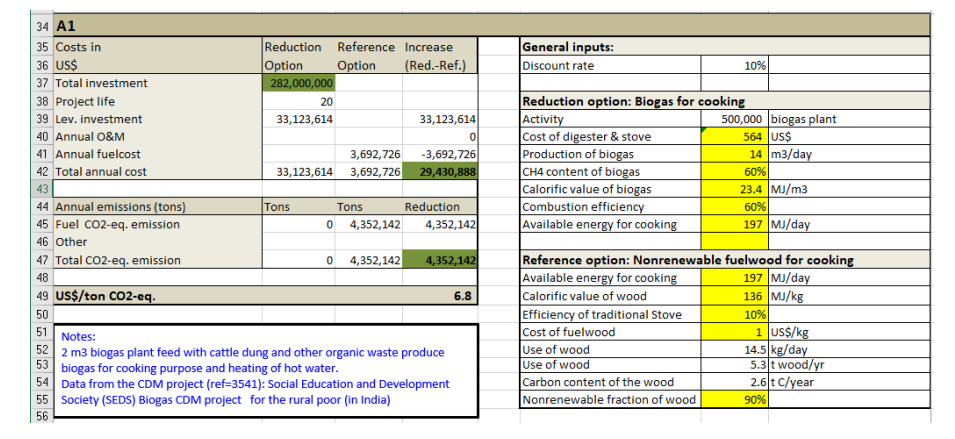Select row header 34
955x439 pixels.
coord(42,27)
